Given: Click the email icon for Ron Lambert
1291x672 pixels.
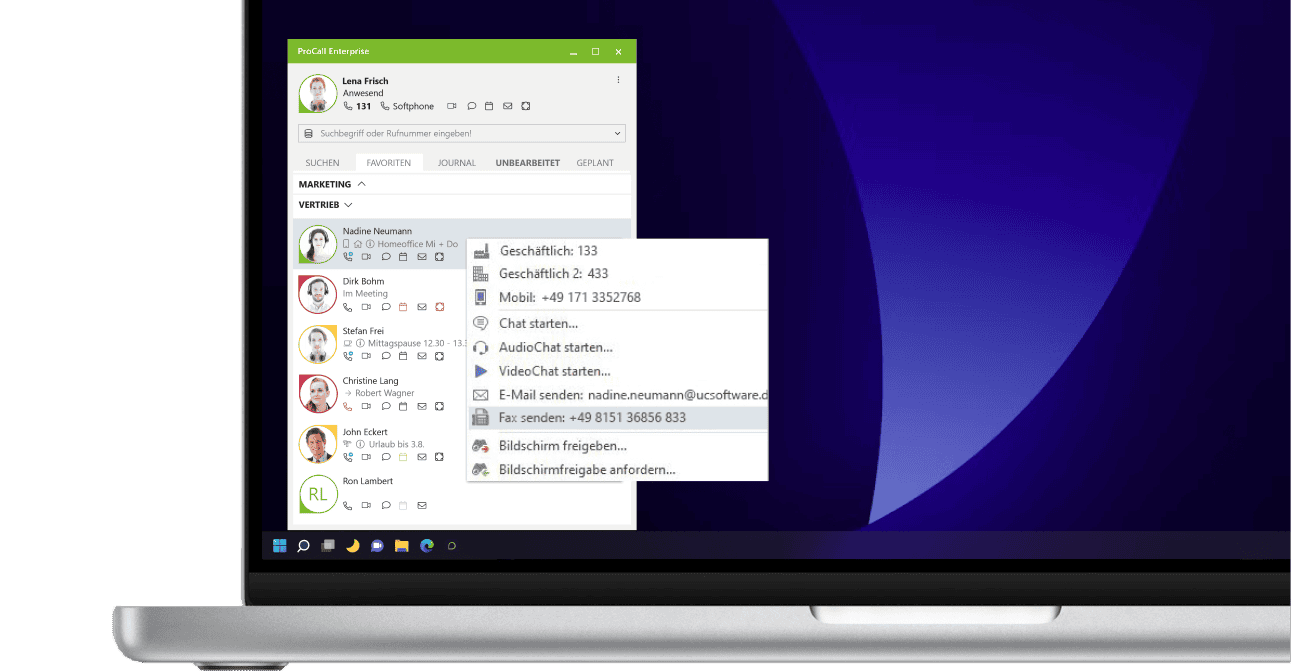Looking at the screenshot, I should 422,506.
